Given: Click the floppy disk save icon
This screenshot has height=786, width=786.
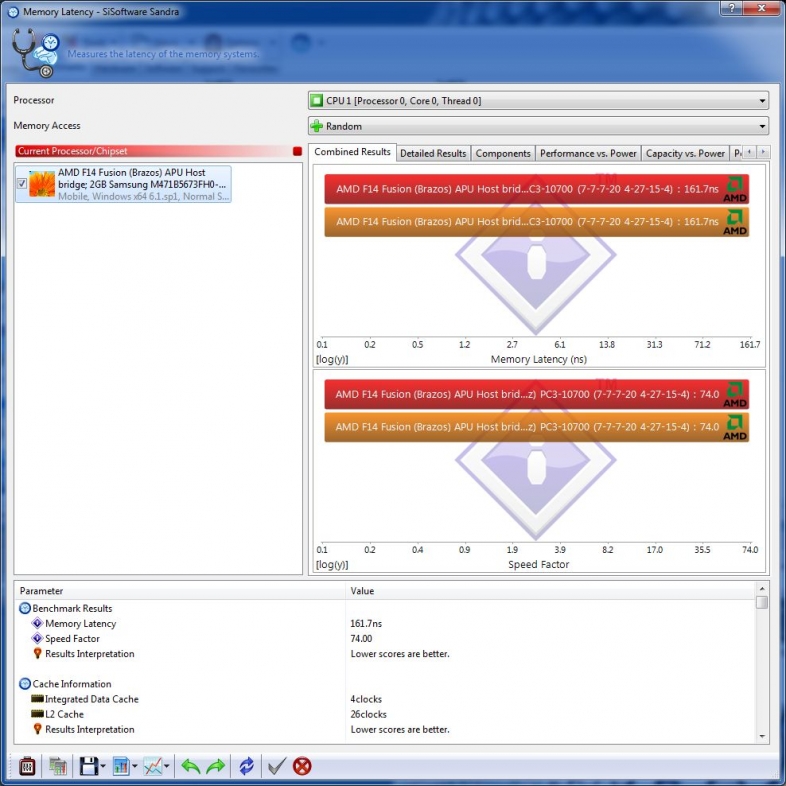Looking at the screenshot, I should (x=89, y=766).
